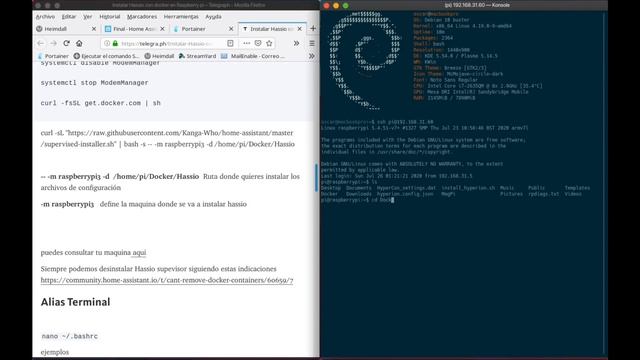Image resolution: width=640 pixels, height=360 pixels.
Task: Open the community.home-assistant.io link
Action: click(x=167, y=280)
